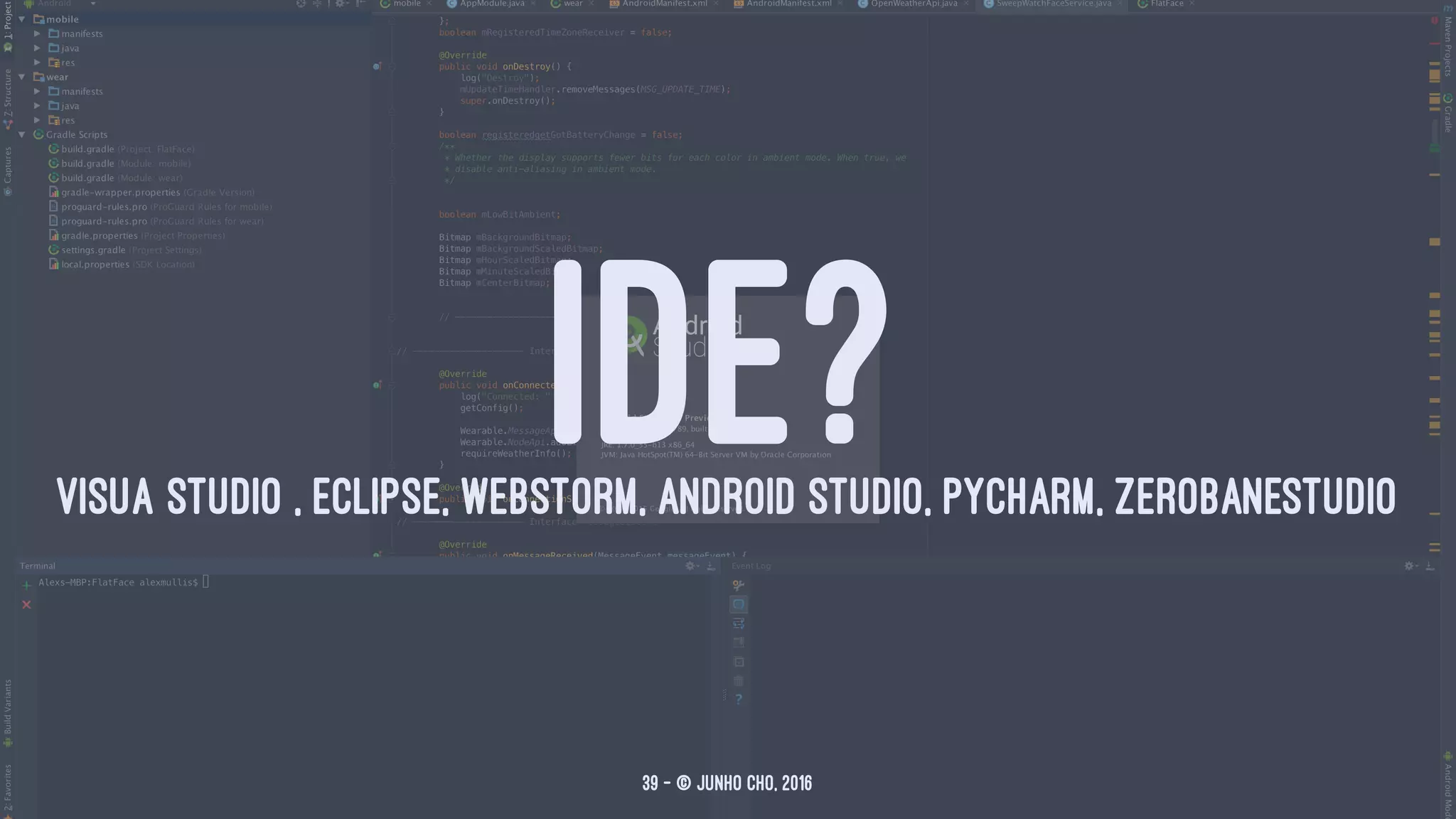This screenshot has width=1456, height=819.
Task: Click the override gutter icon beside onDestroy
Action: pyautogui.click(x=377, y=66)
